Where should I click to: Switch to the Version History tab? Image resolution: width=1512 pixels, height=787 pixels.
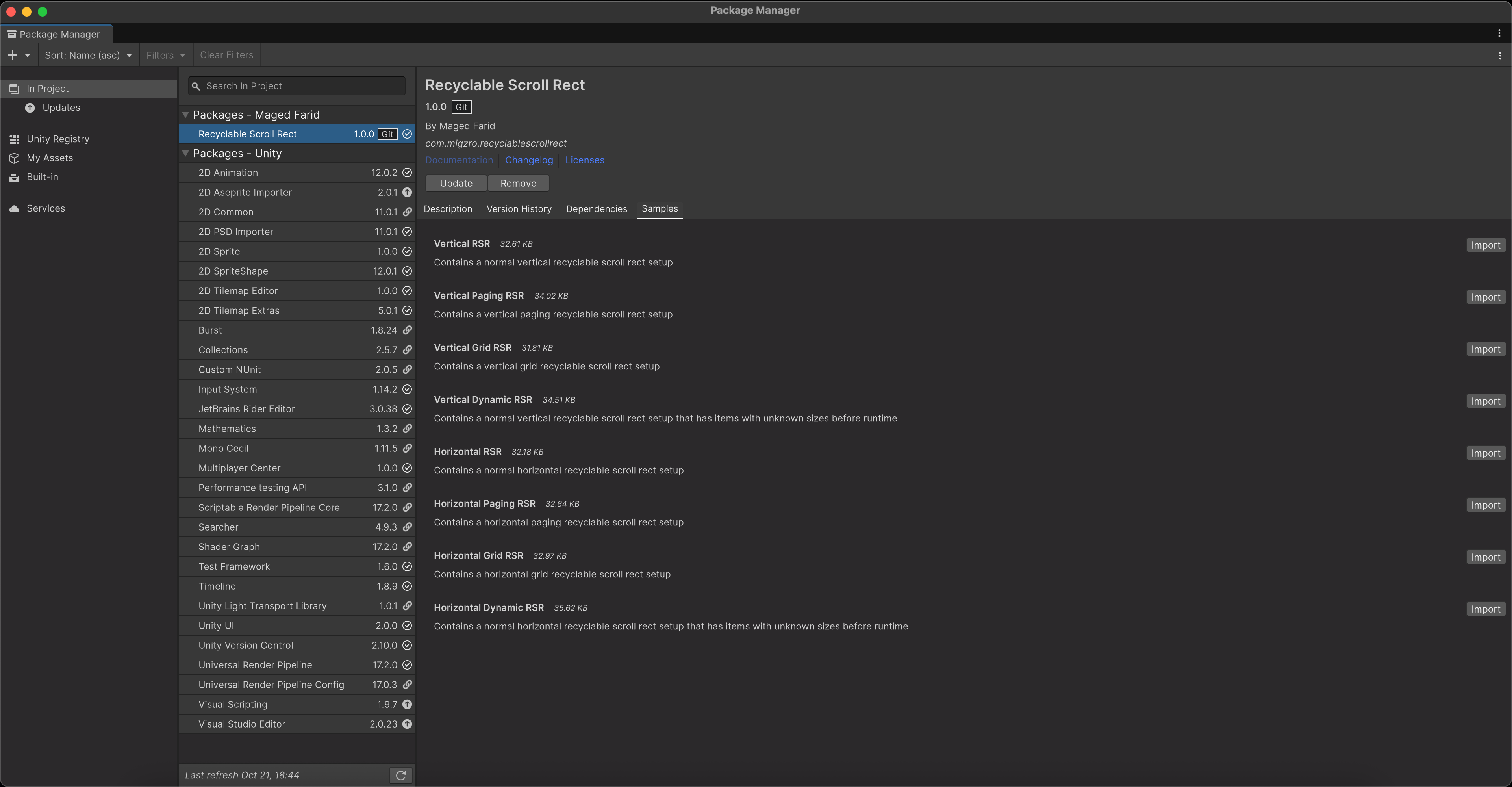pyautogui.click(x=519, y=208)
